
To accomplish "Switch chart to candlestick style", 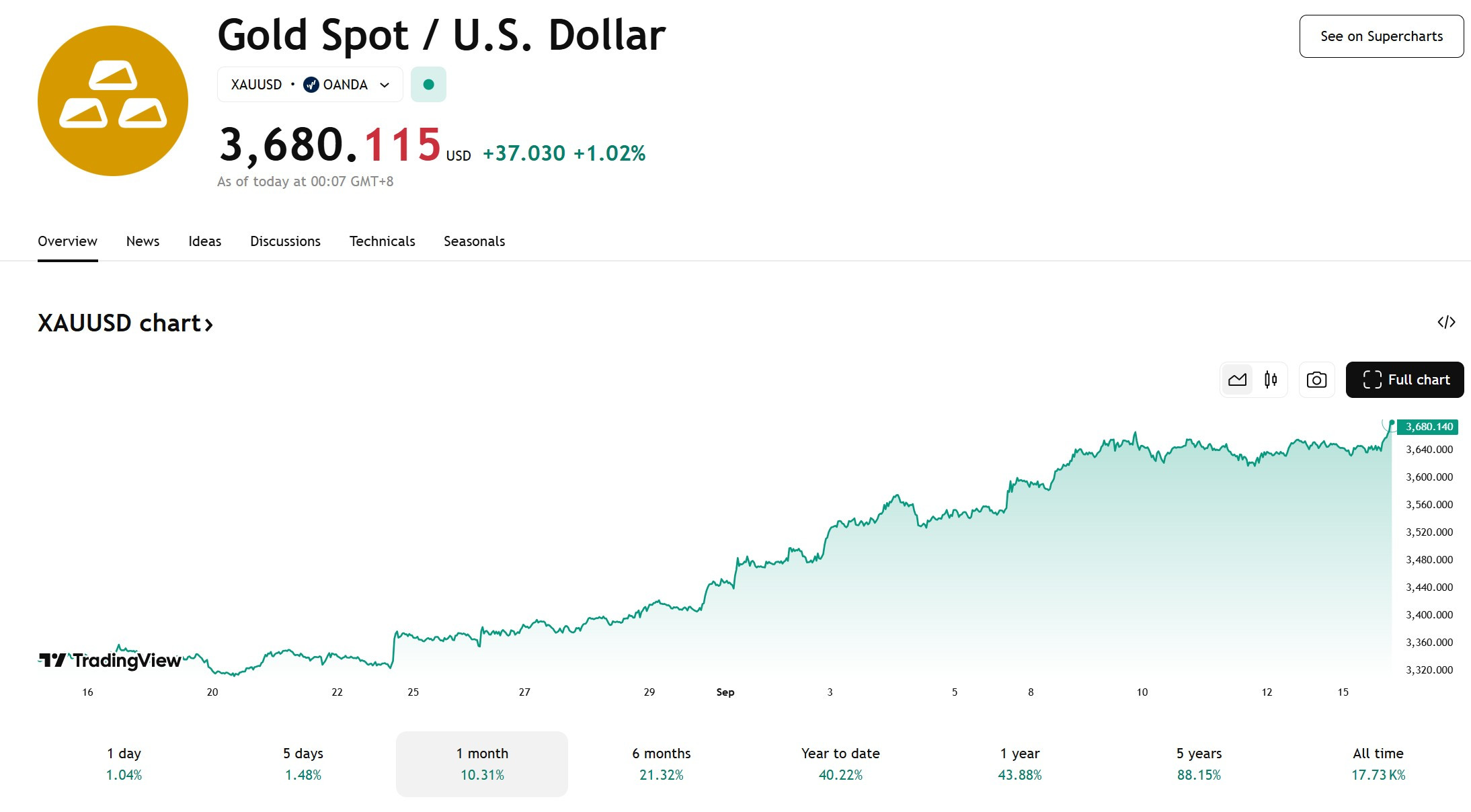I will point(1271,380).
